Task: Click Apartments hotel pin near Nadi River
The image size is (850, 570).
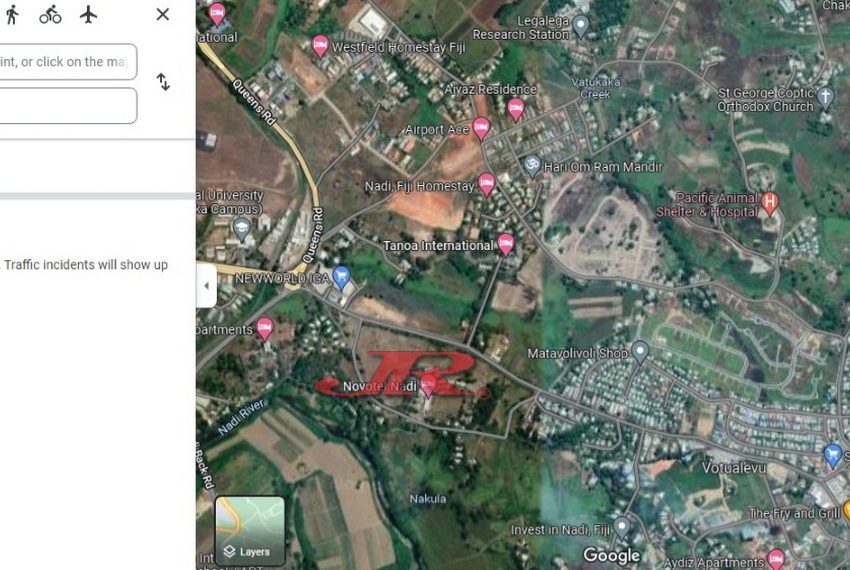Action: (x=265, y=328)
